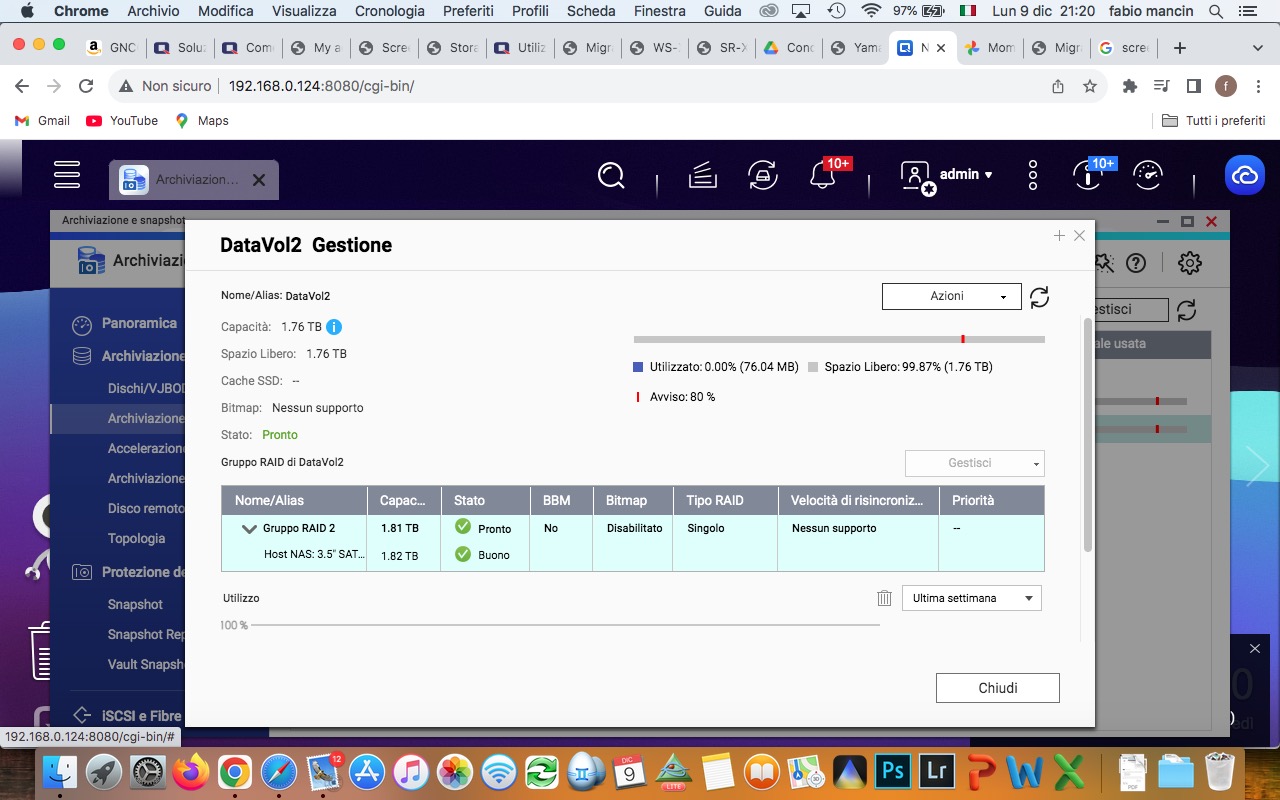Delete usage history with trash icon

point(884,598)
